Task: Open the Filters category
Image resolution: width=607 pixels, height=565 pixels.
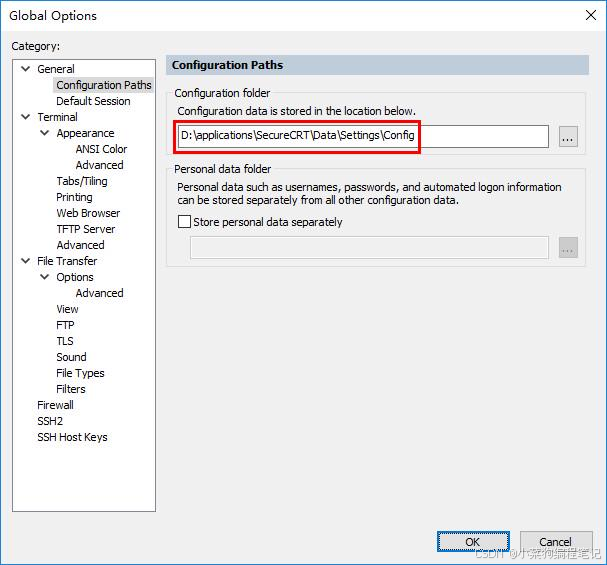Action: [70, 389]
